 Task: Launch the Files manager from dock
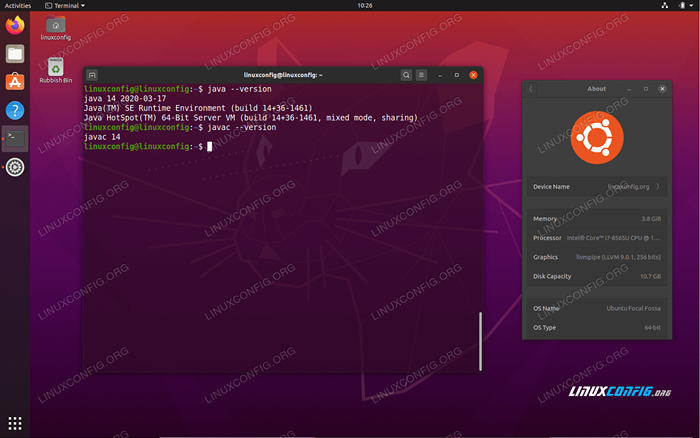15,54
